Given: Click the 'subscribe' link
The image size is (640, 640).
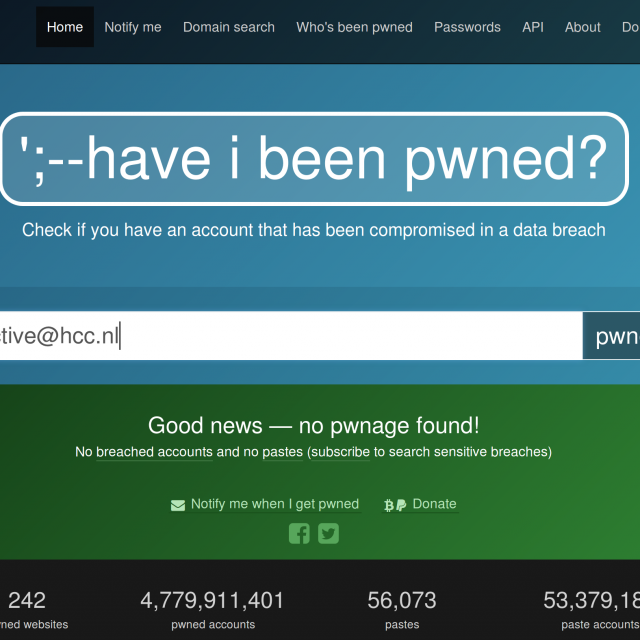Looking at the screenshot, I should coord(340,452).
